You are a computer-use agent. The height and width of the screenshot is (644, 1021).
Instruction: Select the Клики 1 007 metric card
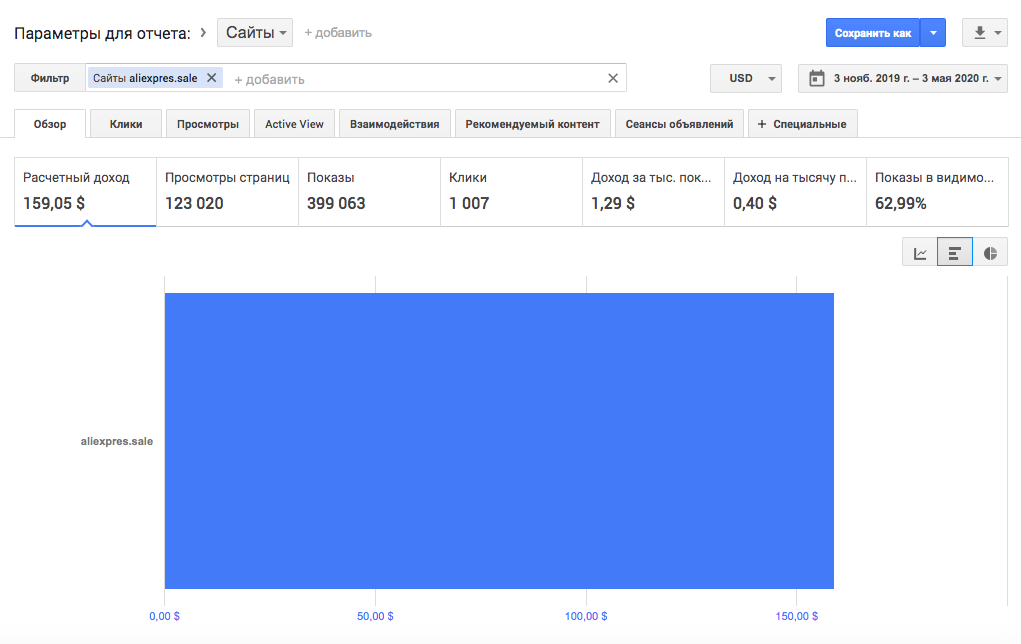click(x=511, y=191)
